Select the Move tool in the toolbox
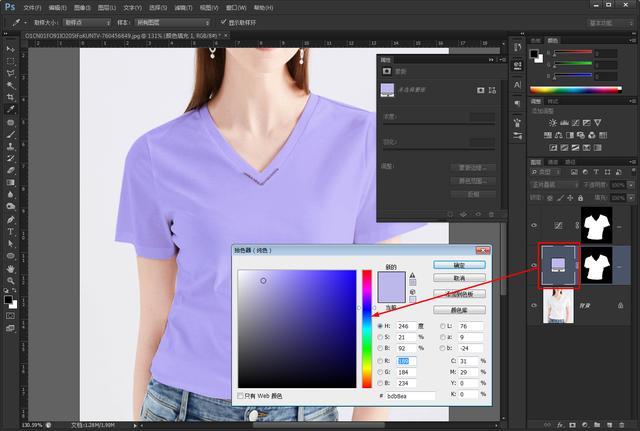This screenshot has width=640, height=431. point(11,49)
